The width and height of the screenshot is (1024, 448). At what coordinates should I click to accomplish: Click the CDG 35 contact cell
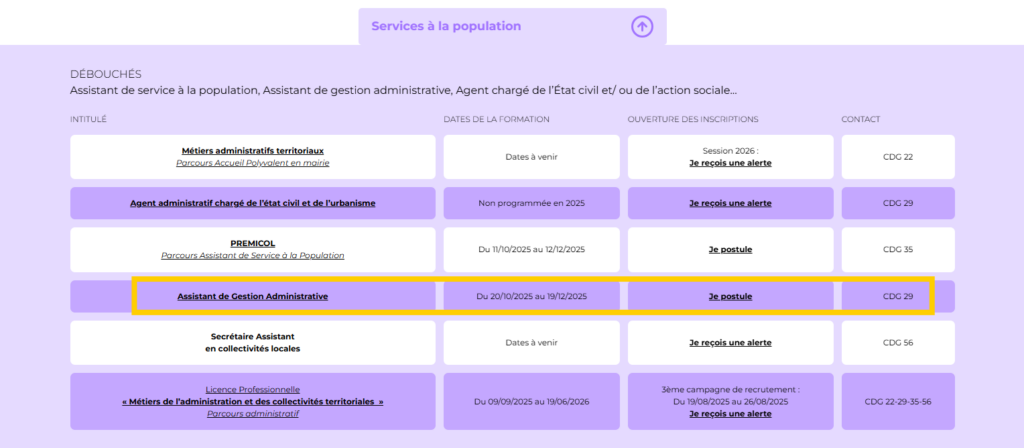[898, 249]
